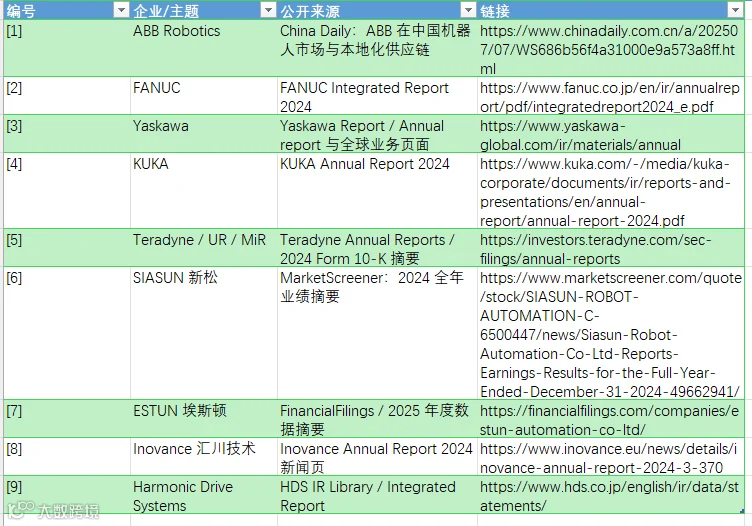Open the chinadaily.com.cn link
Viewport: 752px width, 526px height.
pyautogui.click(x=611, y=48)
